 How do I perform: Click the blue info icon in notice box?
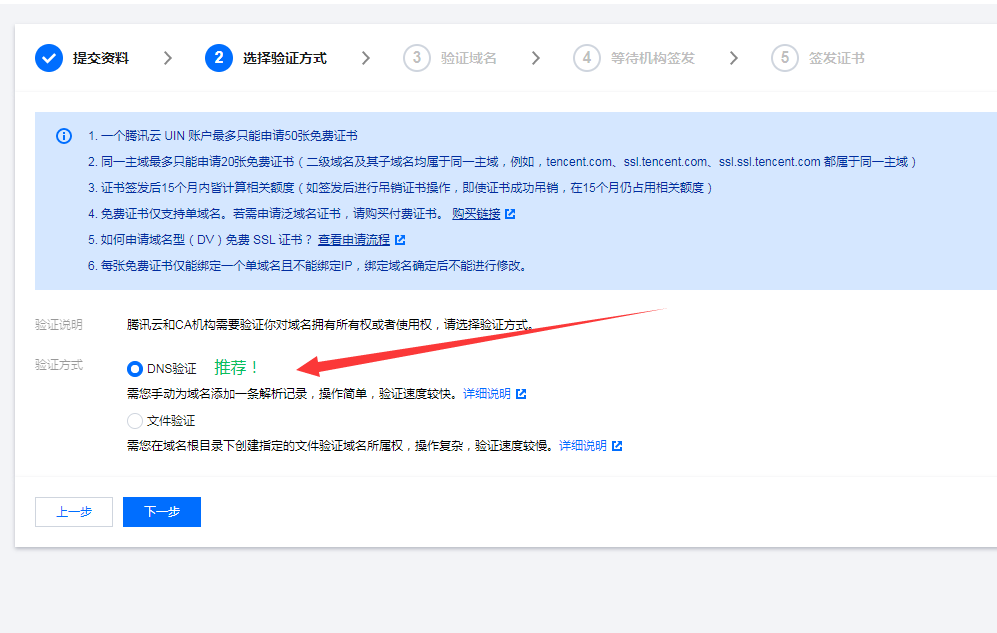(64, 136)
